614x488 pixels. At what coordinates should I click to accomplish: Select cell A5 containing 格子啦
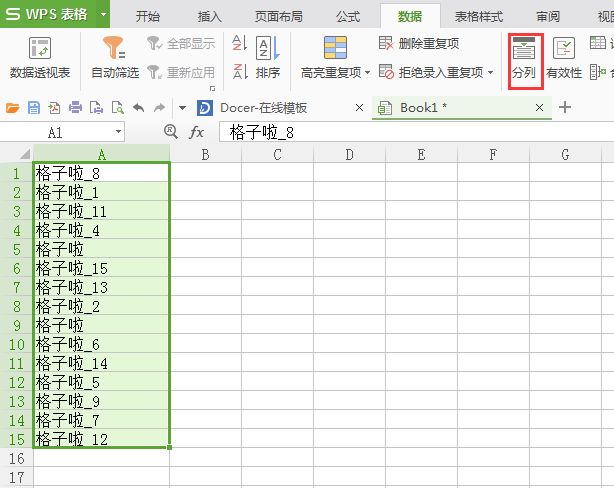click(101, 249)
